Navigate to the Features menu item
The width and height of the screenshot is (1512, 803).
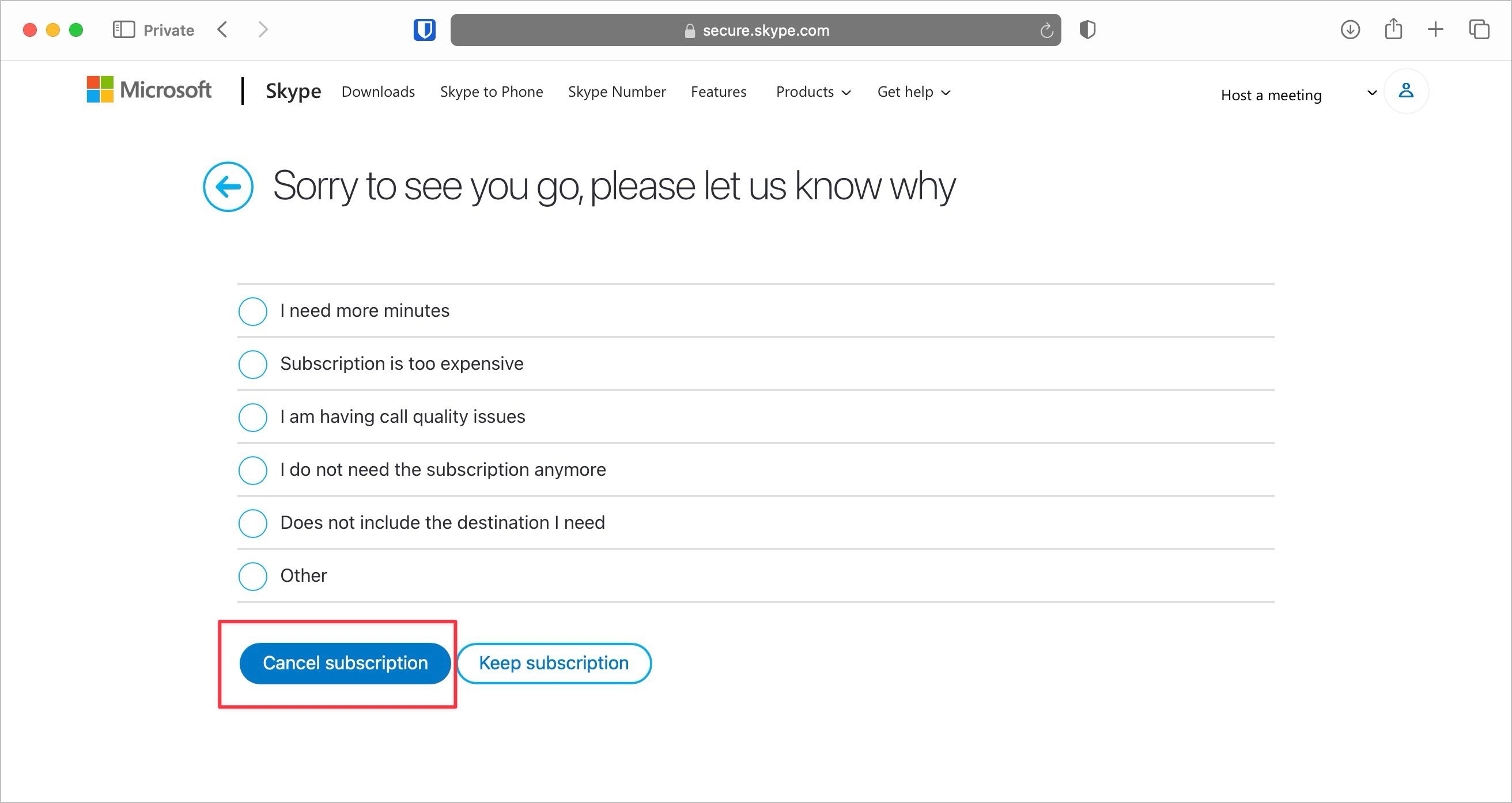pyautogui.click(x=719, y=92)
